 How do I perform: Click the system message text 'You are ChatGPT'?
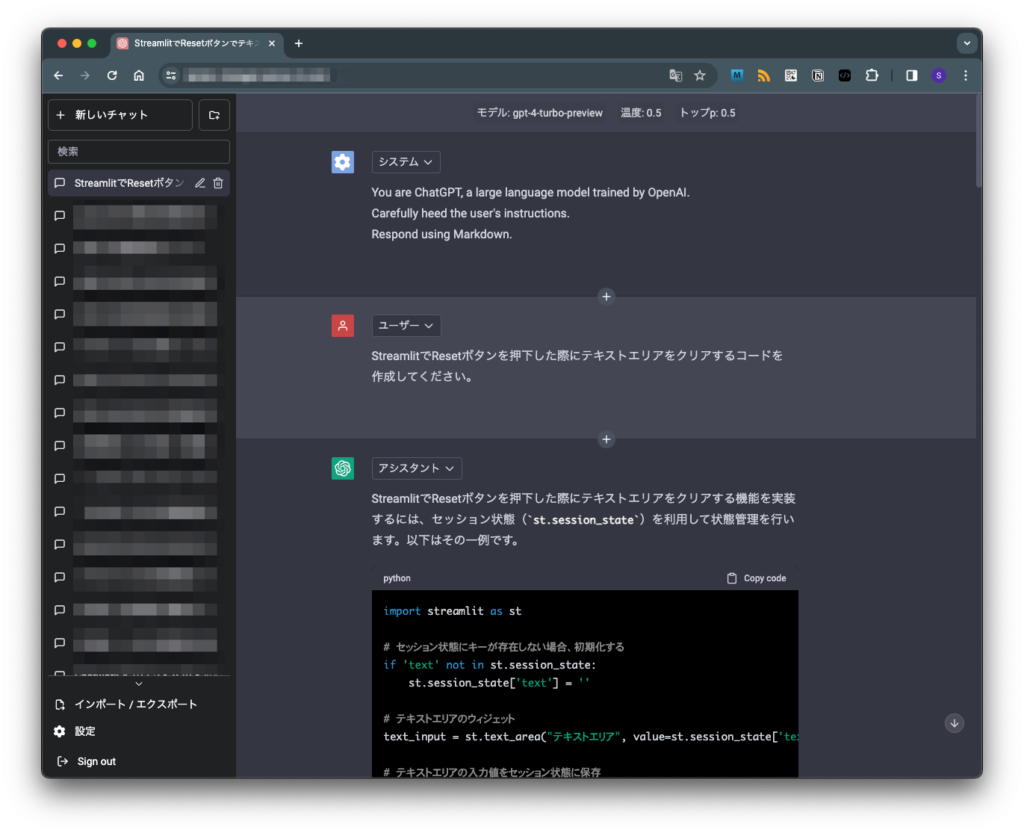click(530, 193)
